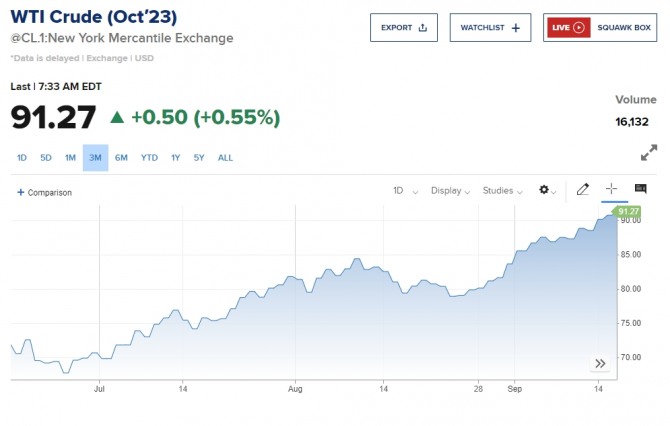Screen dimensions: 670x426
Task: Add WTI Crude to Watchlist
Action: coord(490,28)
